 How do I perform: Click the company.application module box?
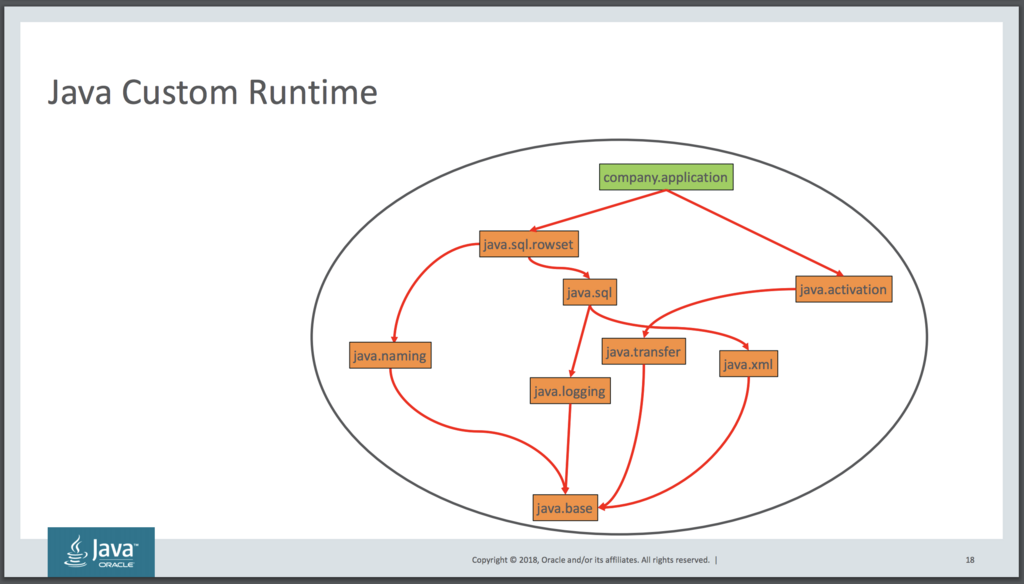point(666,177)
